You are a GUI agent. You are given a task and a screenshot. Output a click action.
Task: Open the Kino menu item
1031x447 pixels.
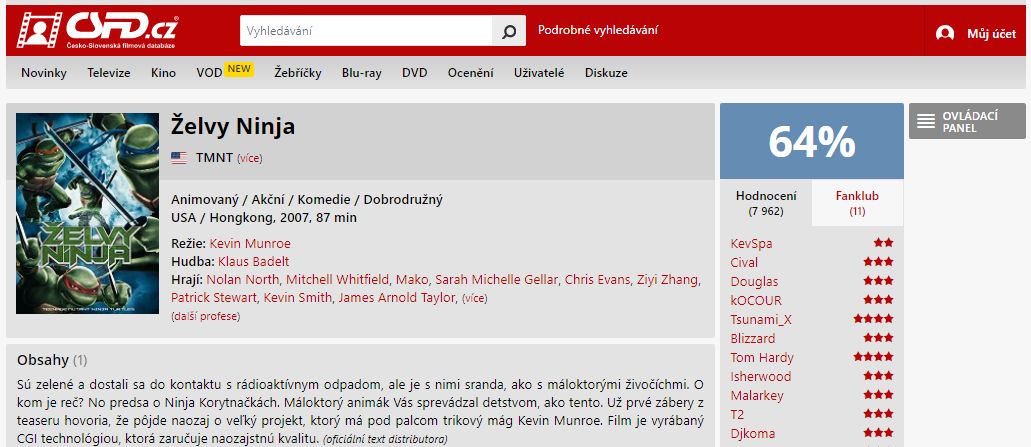[x=163, y=73]
